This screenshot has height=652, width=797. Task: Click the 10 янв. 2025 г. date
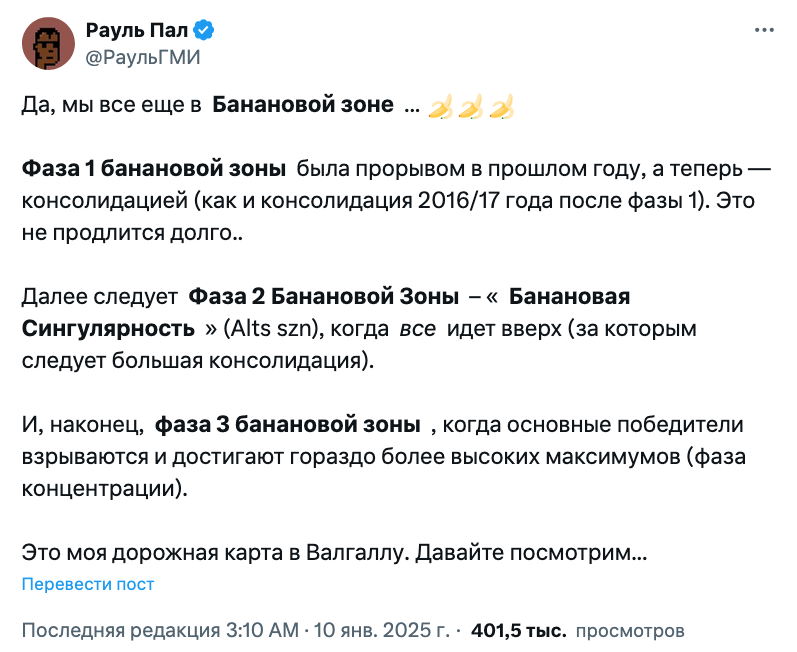click(x=381, y=631)
